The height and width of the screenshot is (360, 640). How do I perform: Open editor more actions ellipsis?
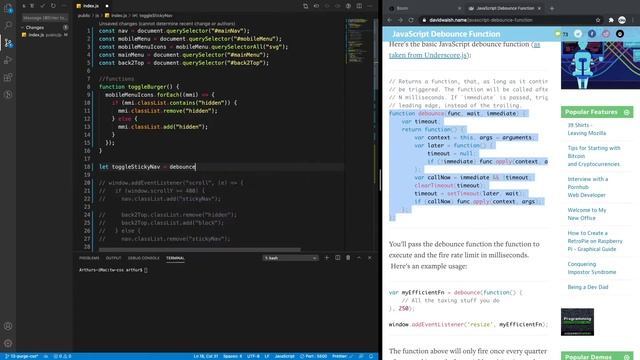pyautogui.click(x=370, y=6)
